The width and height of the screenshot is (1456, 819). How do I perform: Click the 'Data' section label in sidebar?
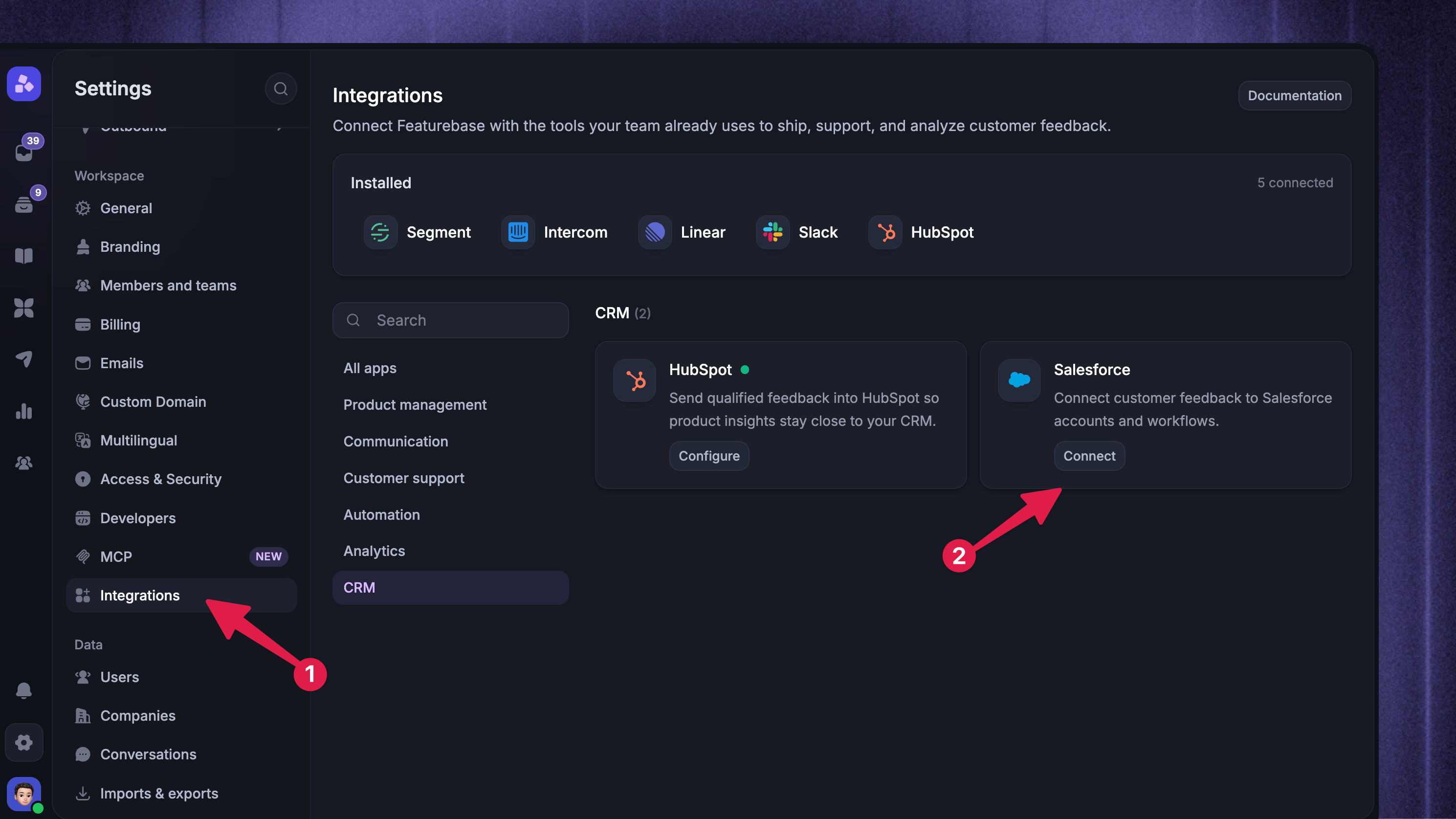coord(88,645)
